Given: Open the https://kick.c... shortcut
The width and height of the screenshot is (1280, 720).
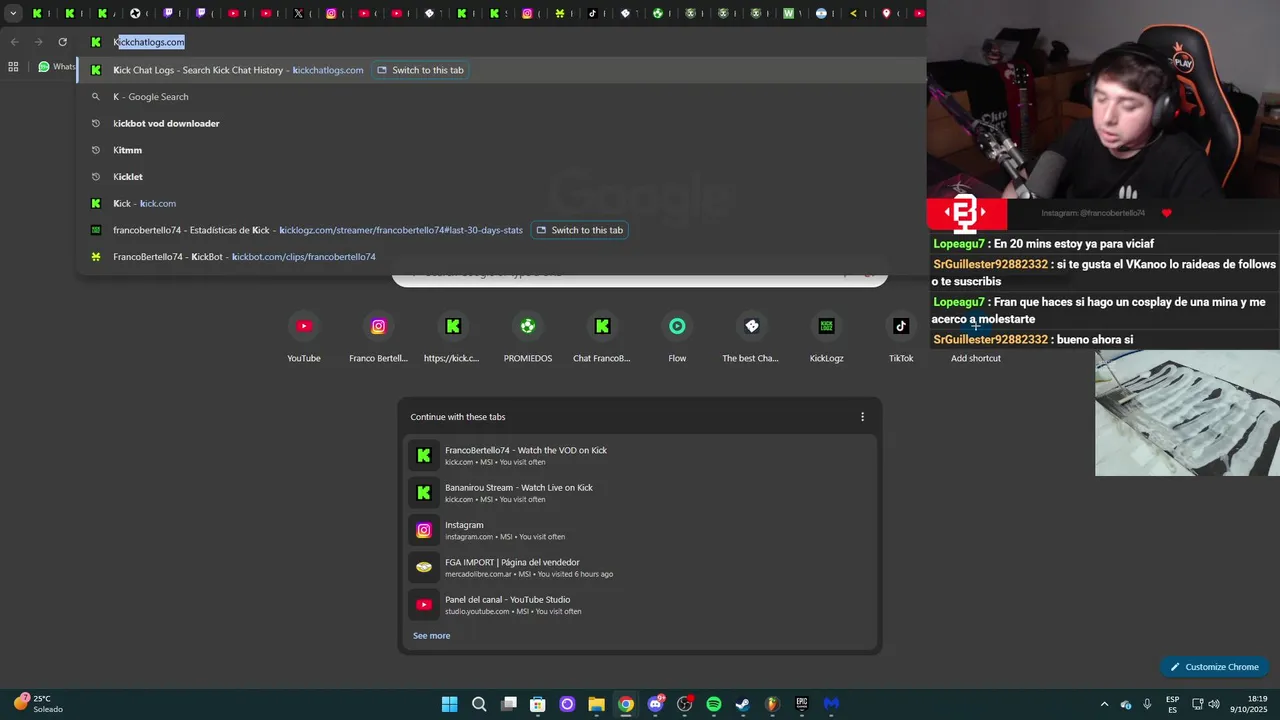Looking at the screenshot, I should [452, 337].
